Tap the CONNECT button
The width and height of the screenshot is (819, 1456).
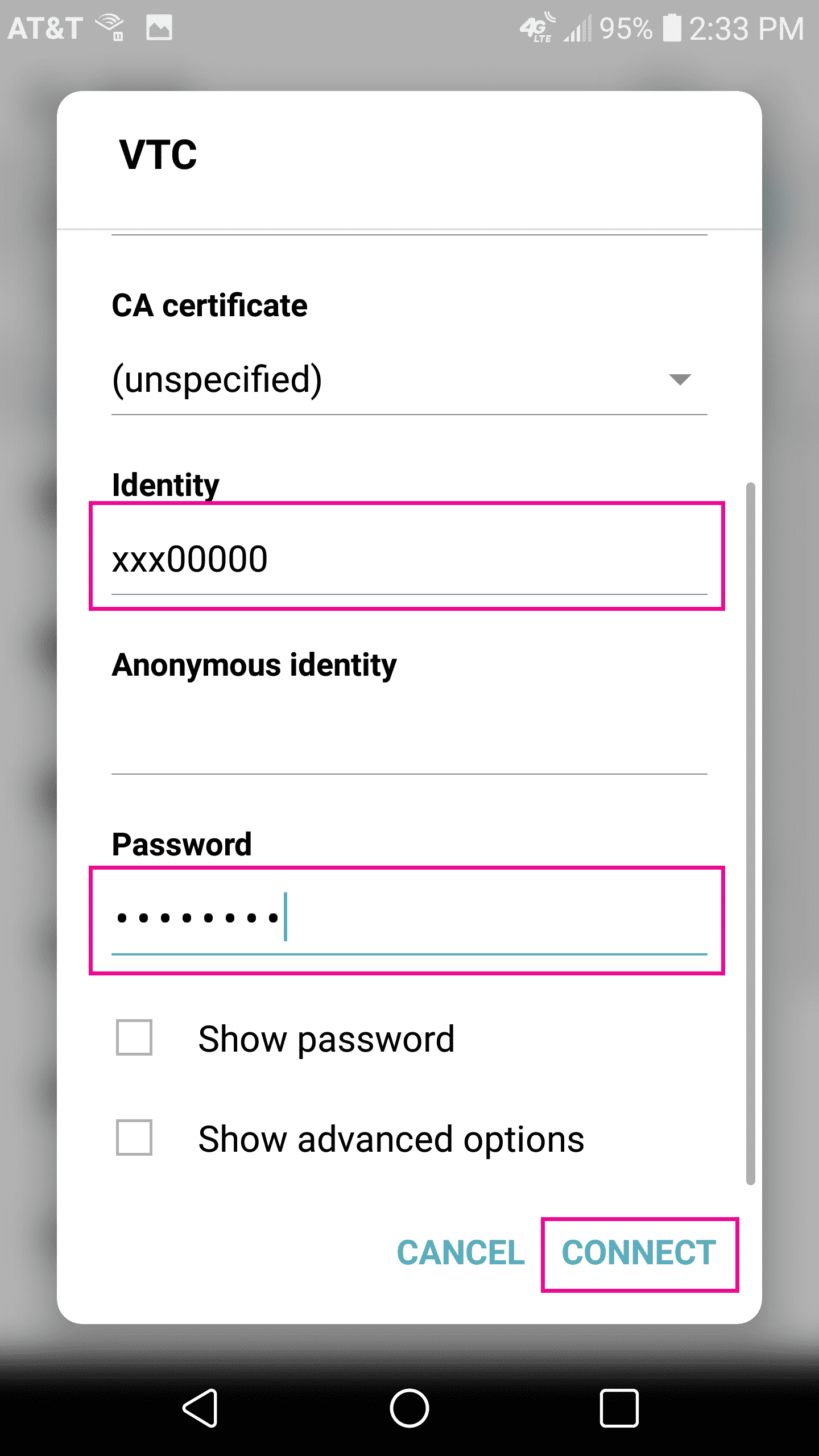[x=639, y=1253]
